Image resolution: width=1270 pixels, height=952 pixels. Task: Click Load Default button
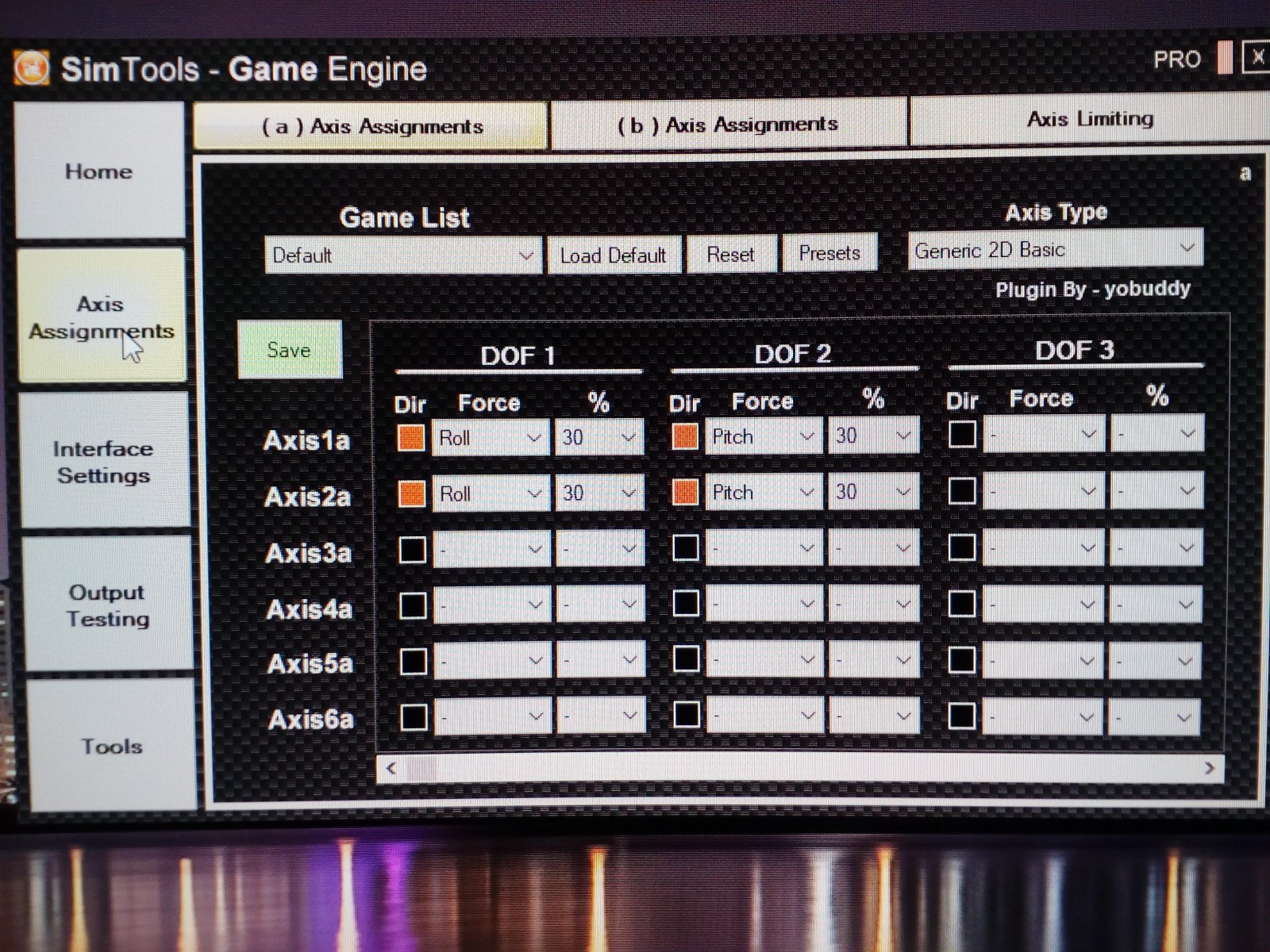pyautogui.click(x=613, y=255)
